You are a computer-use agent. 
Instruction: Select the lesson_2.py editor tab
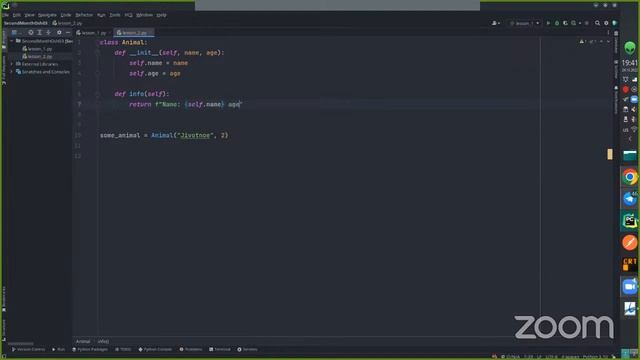(134, 33)
